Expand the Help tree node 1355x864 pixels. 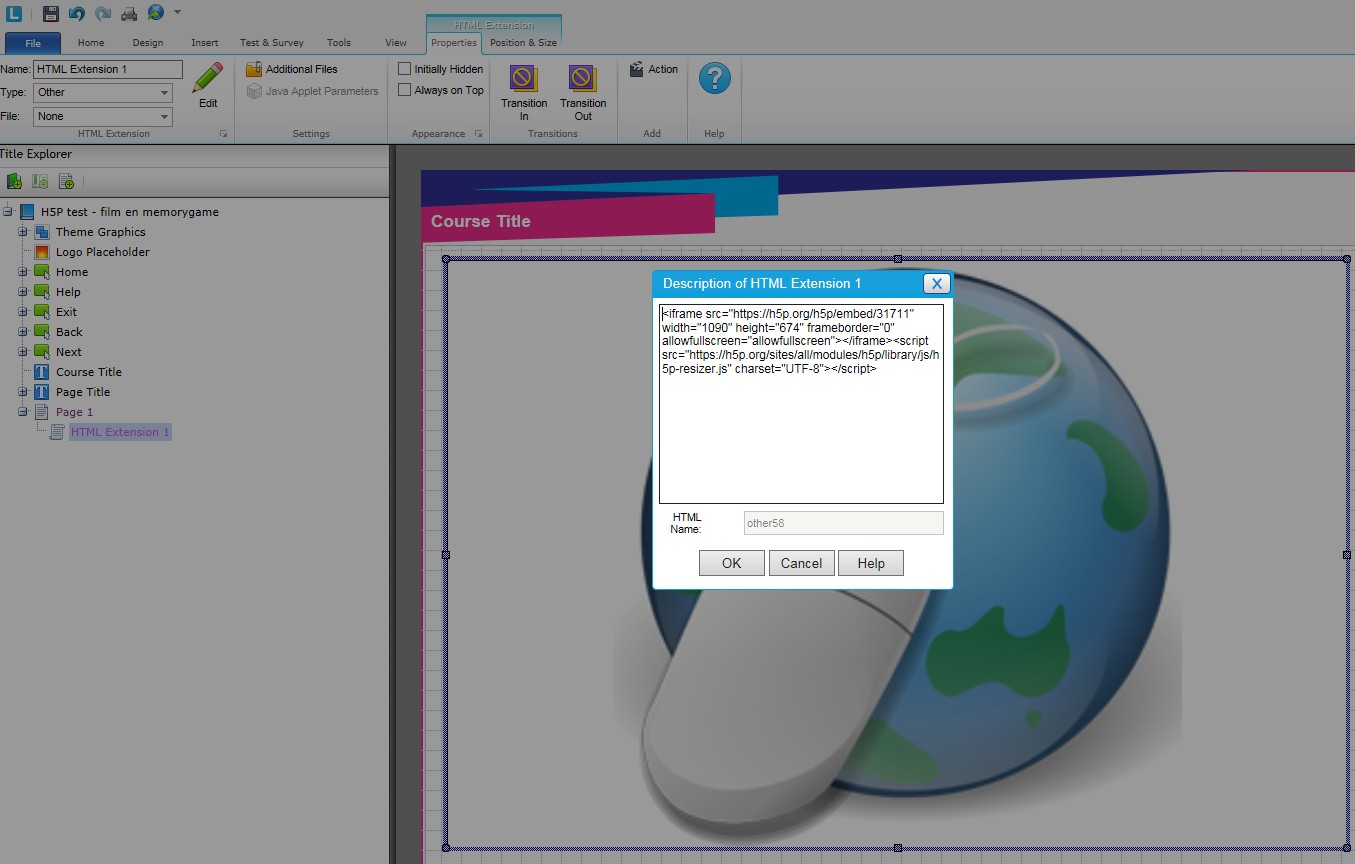pyautogui.click(x=23, y=292)
